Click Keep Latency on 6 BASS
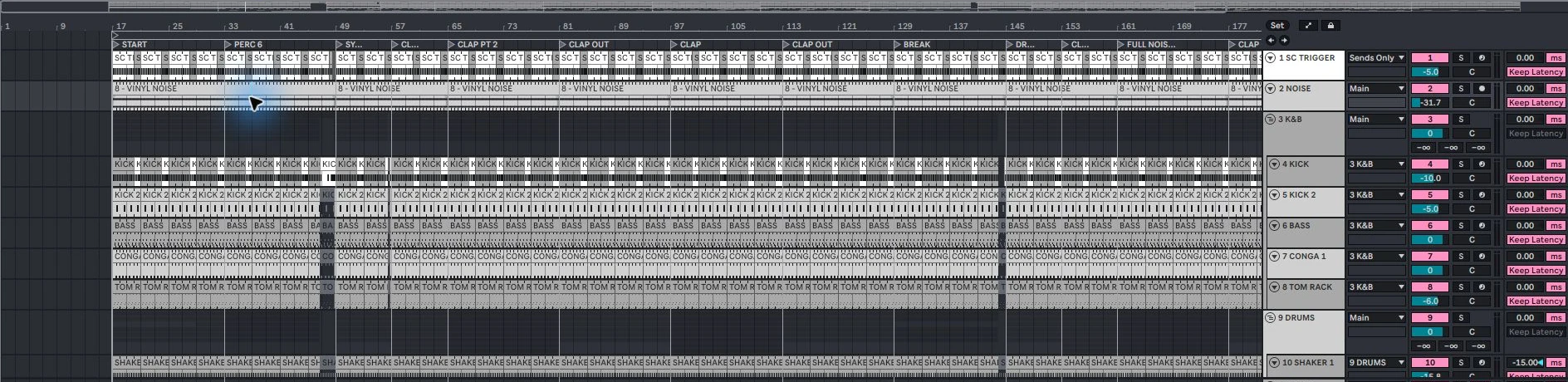 pyautogui.click(x=1536, y=240)
